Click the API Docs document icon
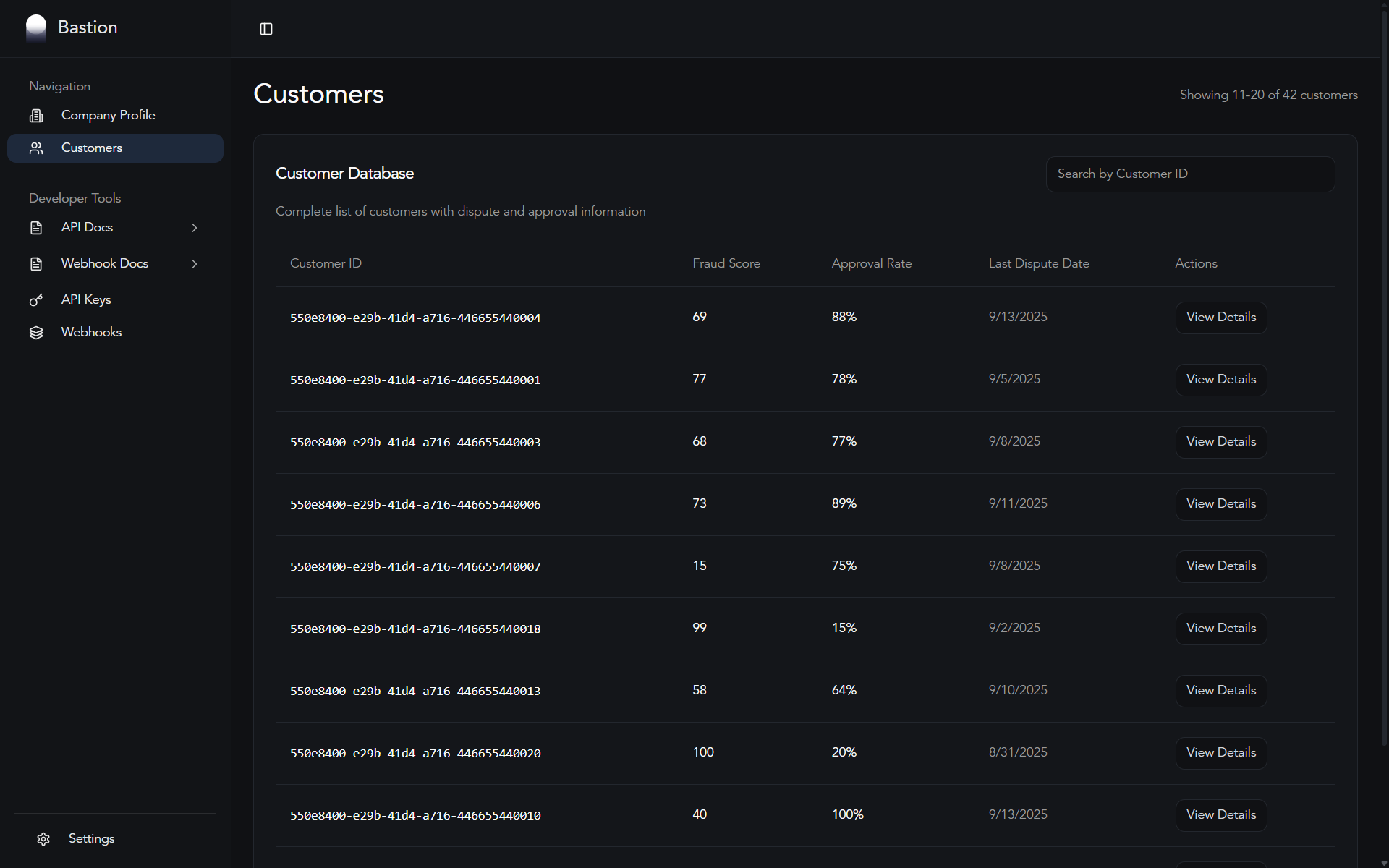The height and width of the screenshot is (868, 1389). [36, 228]
